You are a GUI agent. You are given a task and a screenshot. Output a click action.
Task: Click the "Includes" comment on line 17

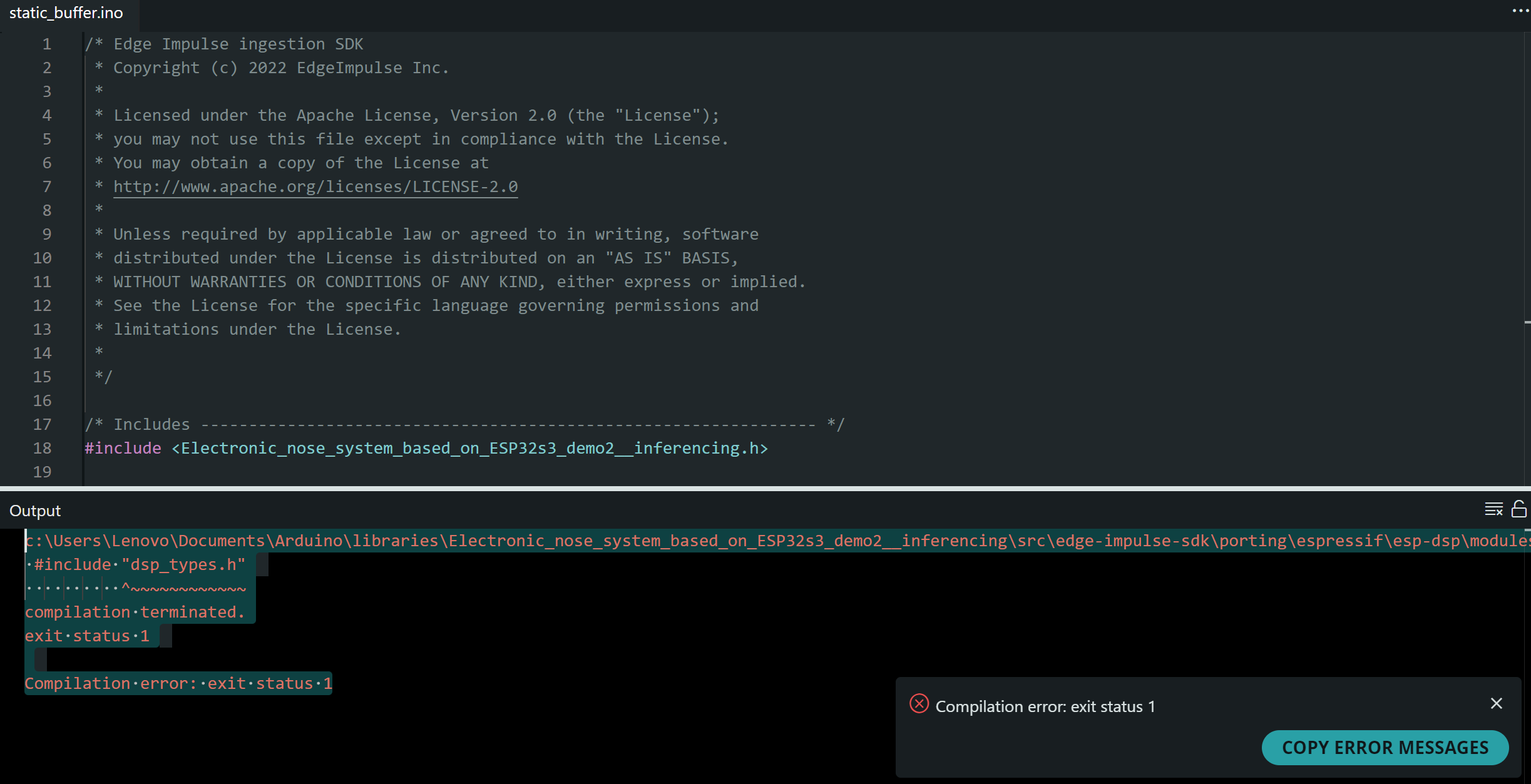(151, 424)
